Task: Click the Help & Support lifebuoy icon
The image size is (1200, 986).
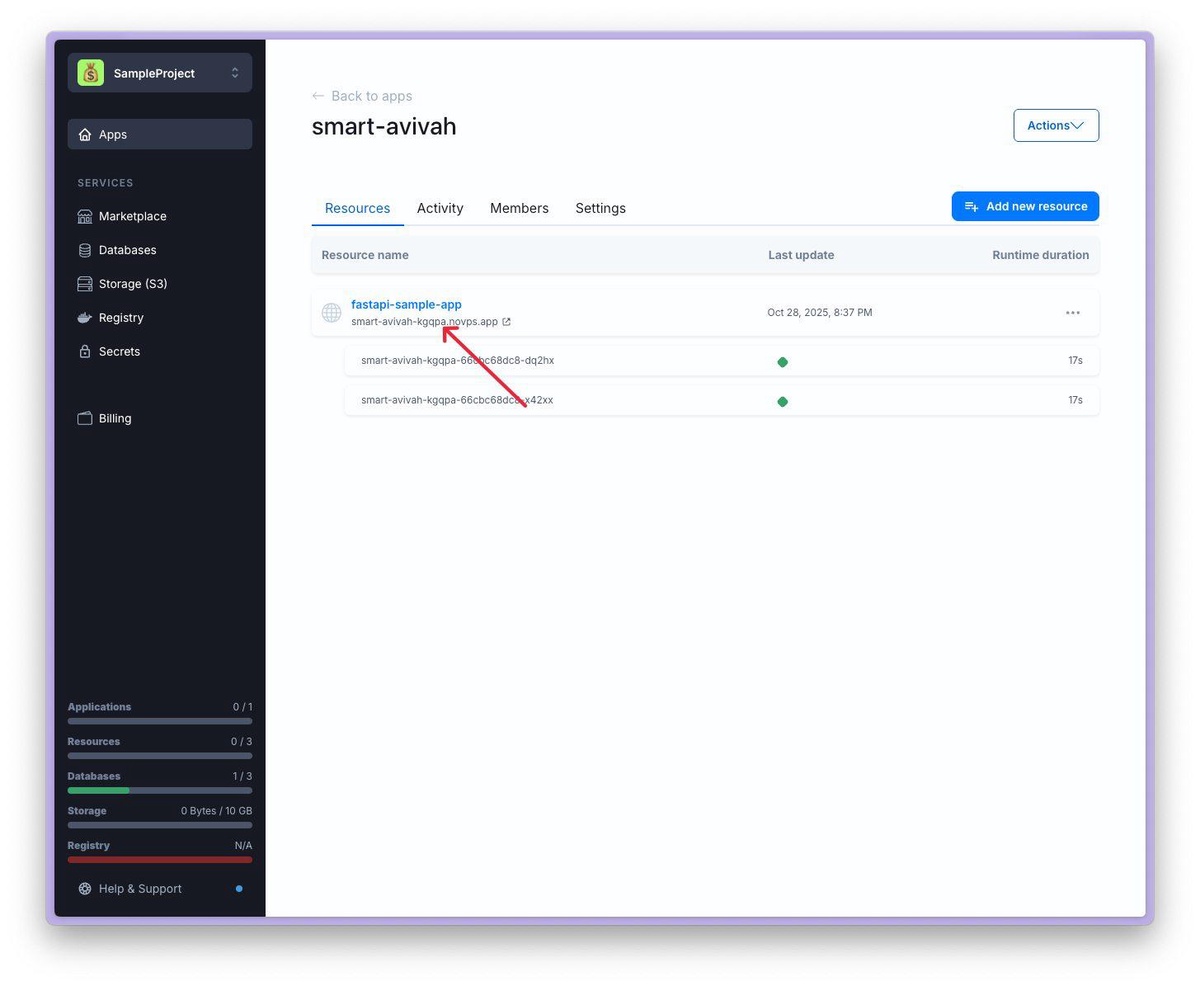Action: click(85, 889)
